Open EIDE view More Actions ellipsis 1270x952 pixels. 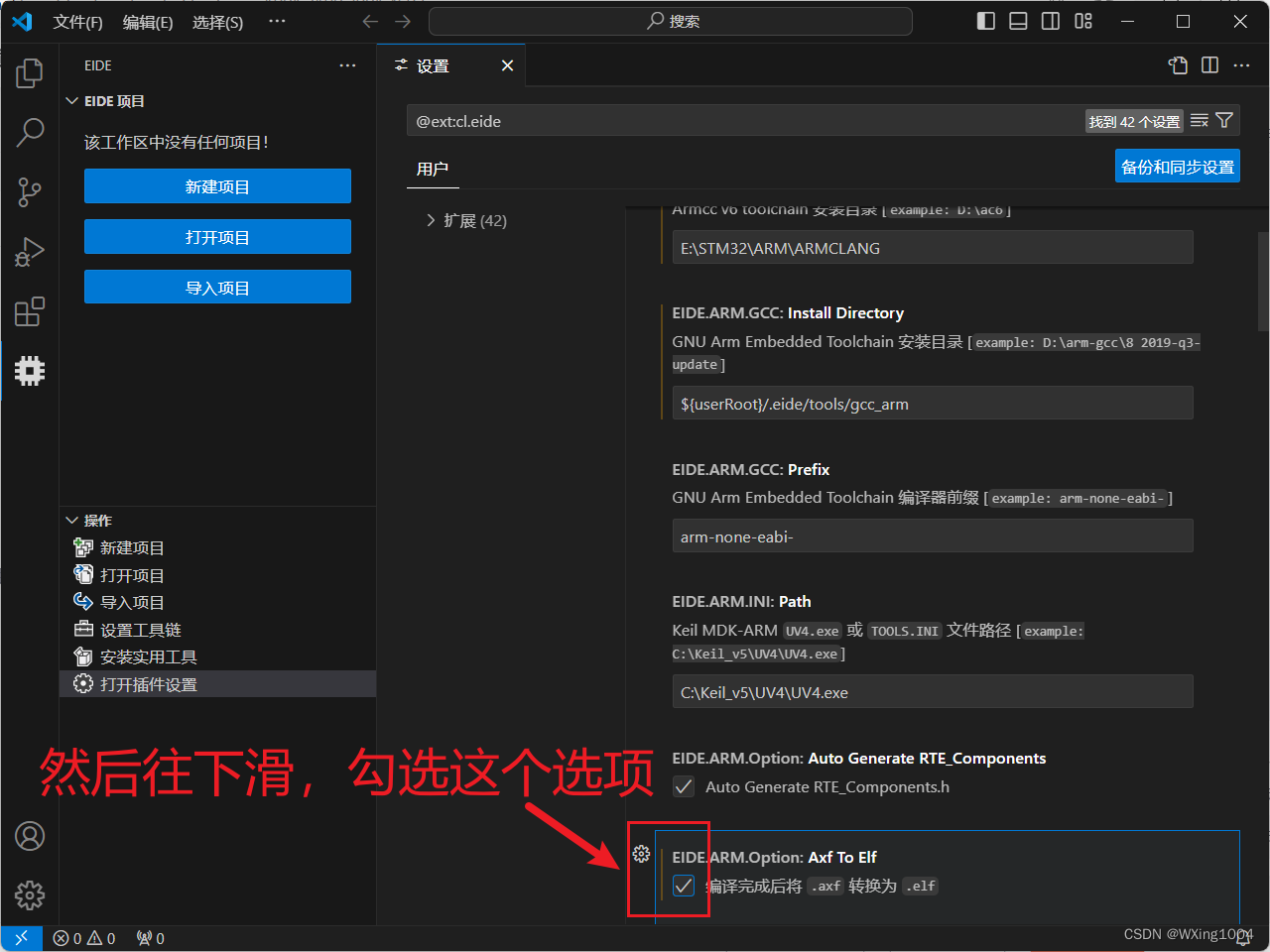coord(347,65)
